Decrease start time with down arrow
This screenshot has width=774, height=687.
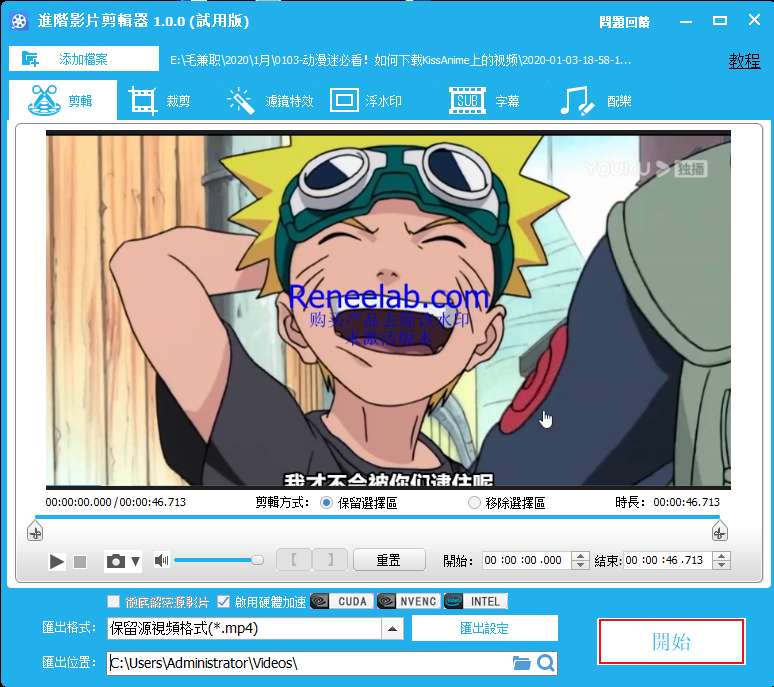pos(580,565)
